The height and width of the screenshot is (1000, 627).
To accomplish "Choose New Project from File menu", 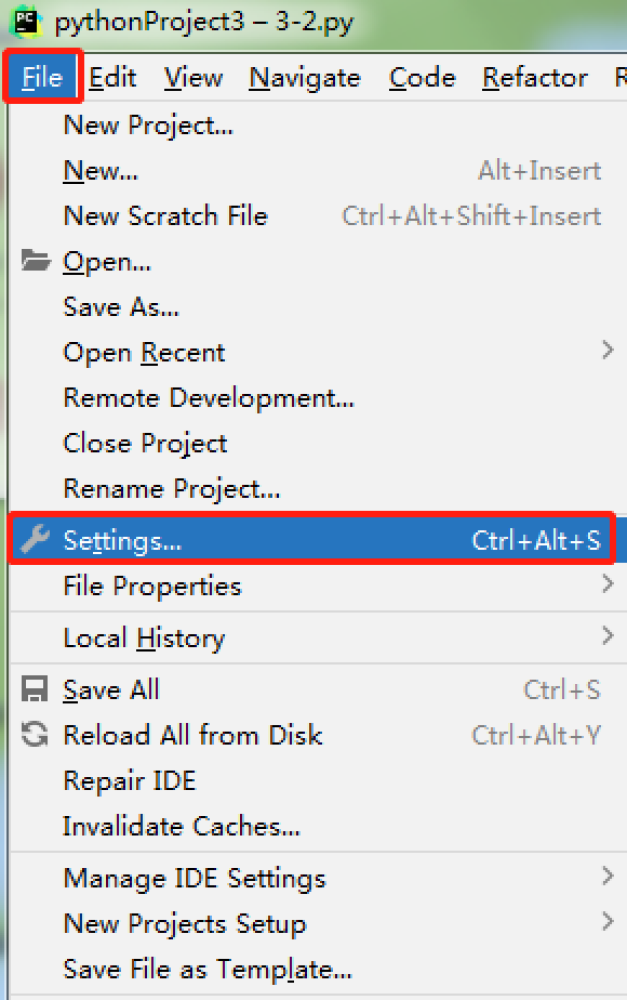I will pyautogui.click(x=148, y=126).
